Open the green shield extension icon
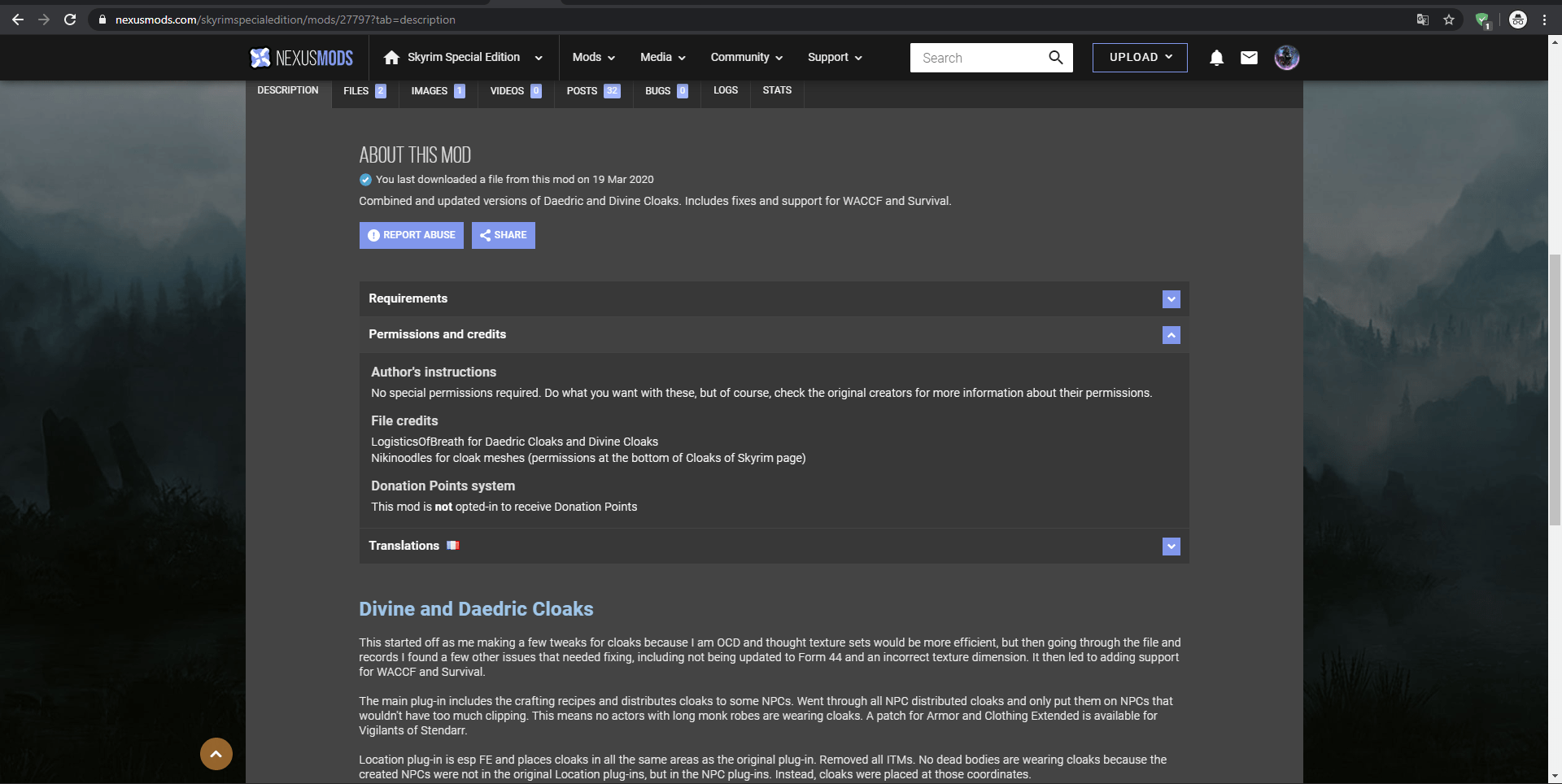The height and width of the screenshot is (784, 1562). [1482, 20]
